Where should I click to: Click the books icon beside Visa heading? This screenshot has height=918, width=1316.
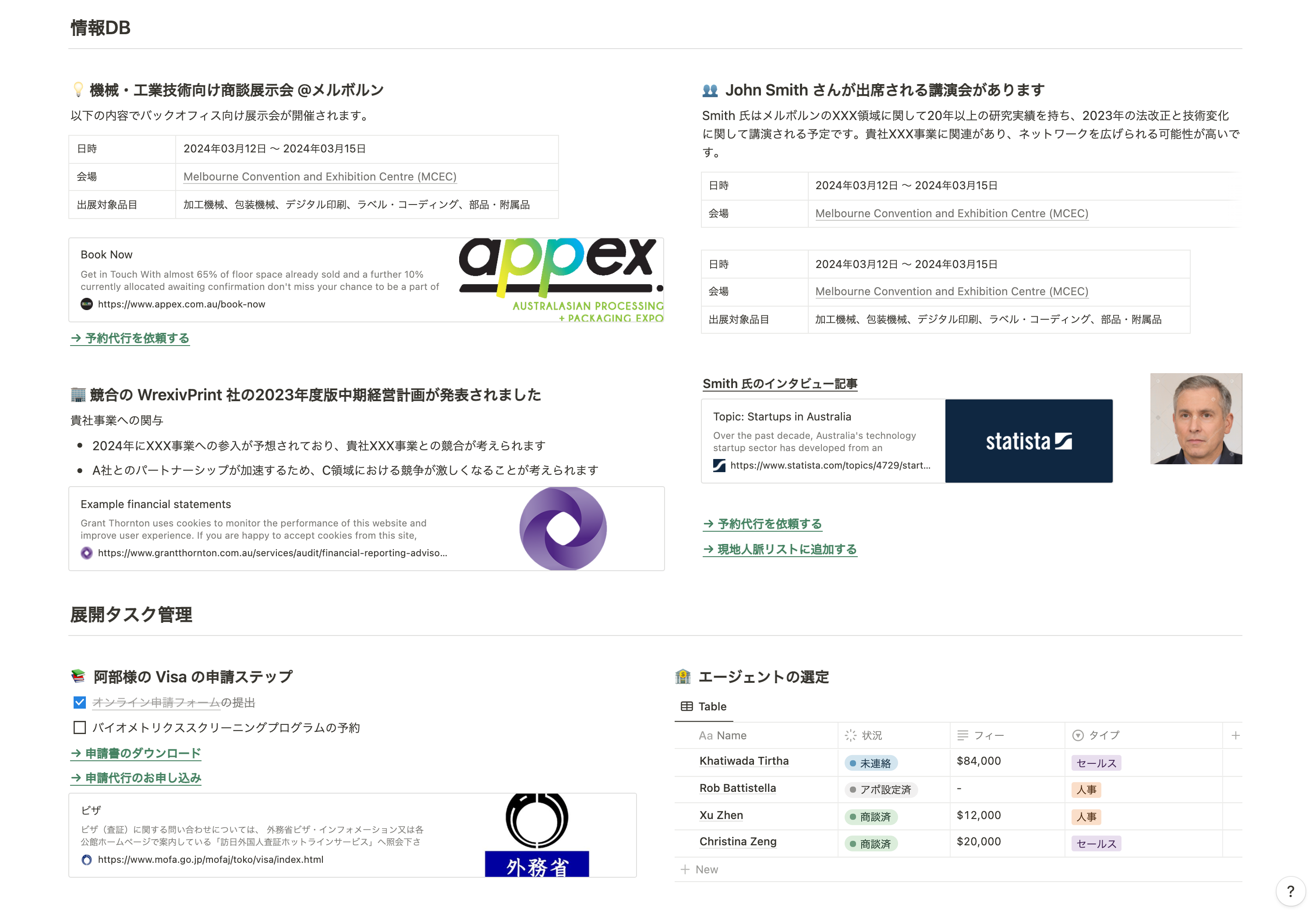coord(78,677)
